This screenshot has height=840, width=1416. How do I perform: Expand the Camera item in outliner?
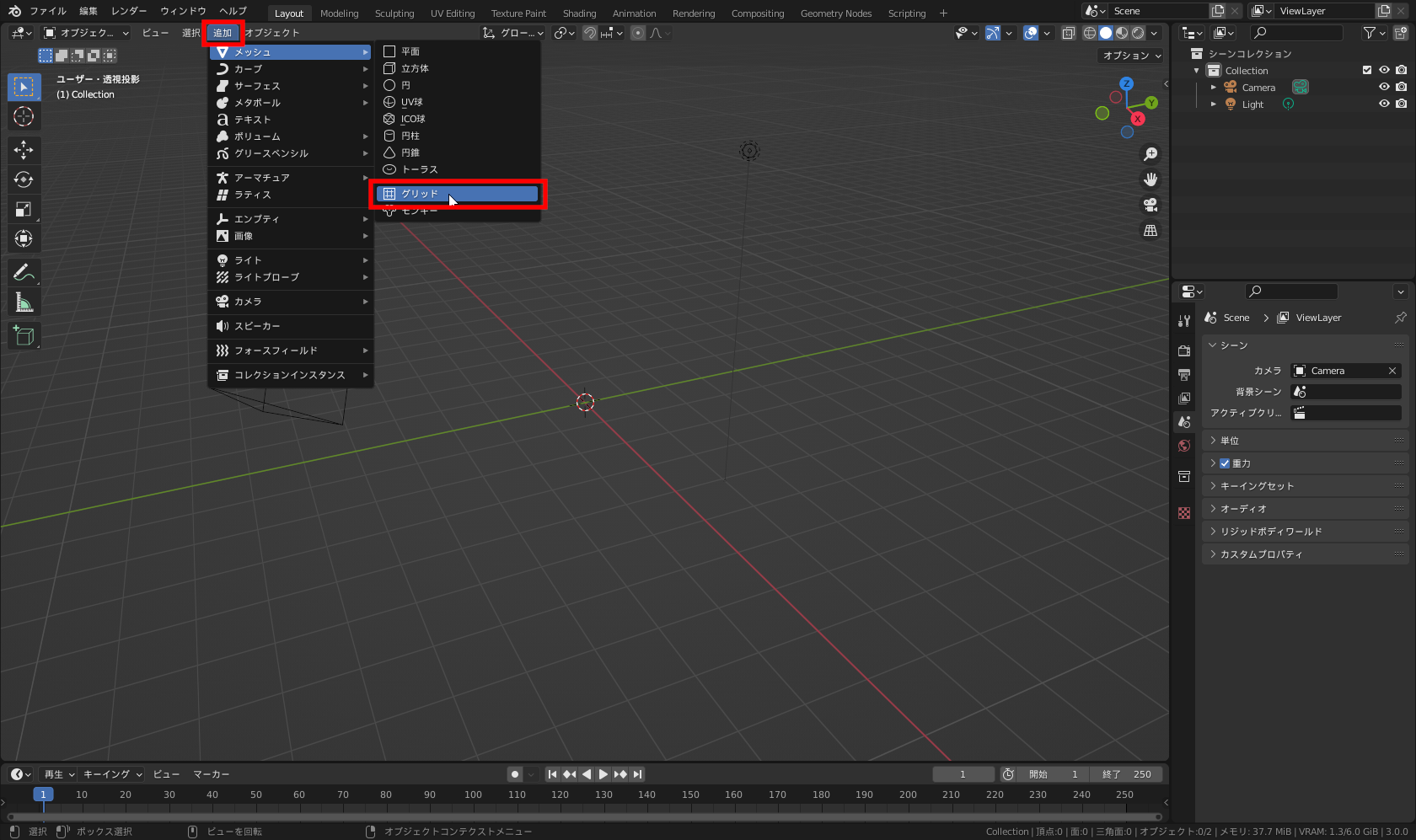coord(1214,88)
